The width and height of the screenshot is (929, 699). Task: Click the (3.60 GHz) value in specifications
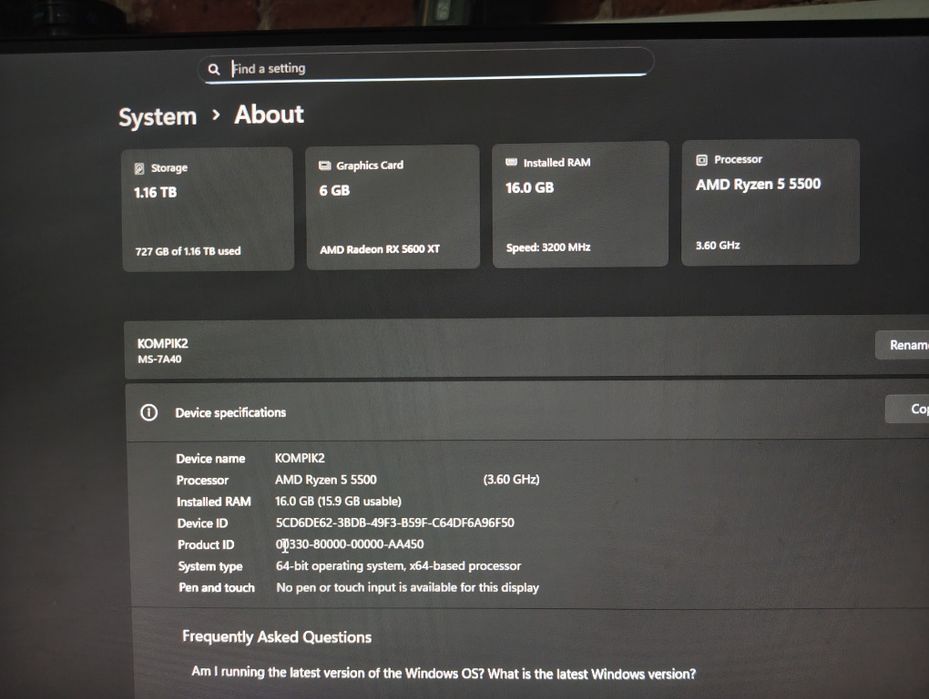pos(511,479)
